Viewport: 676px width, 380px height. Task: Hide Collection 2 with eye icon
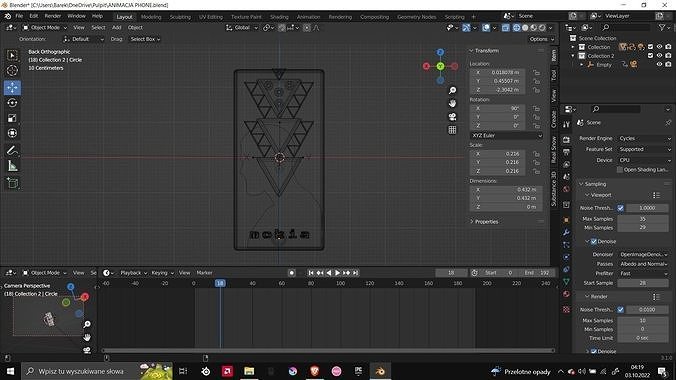tap(659, 56)
